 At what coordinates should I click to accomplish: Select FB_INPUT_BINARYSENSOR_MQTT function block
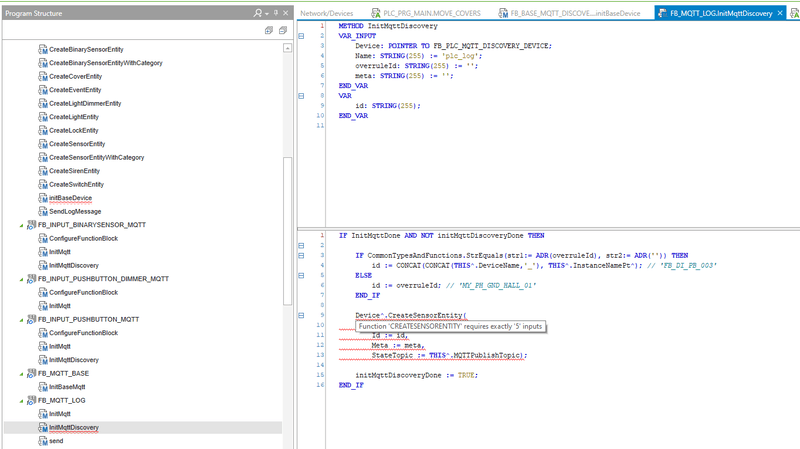click(92, 225)
